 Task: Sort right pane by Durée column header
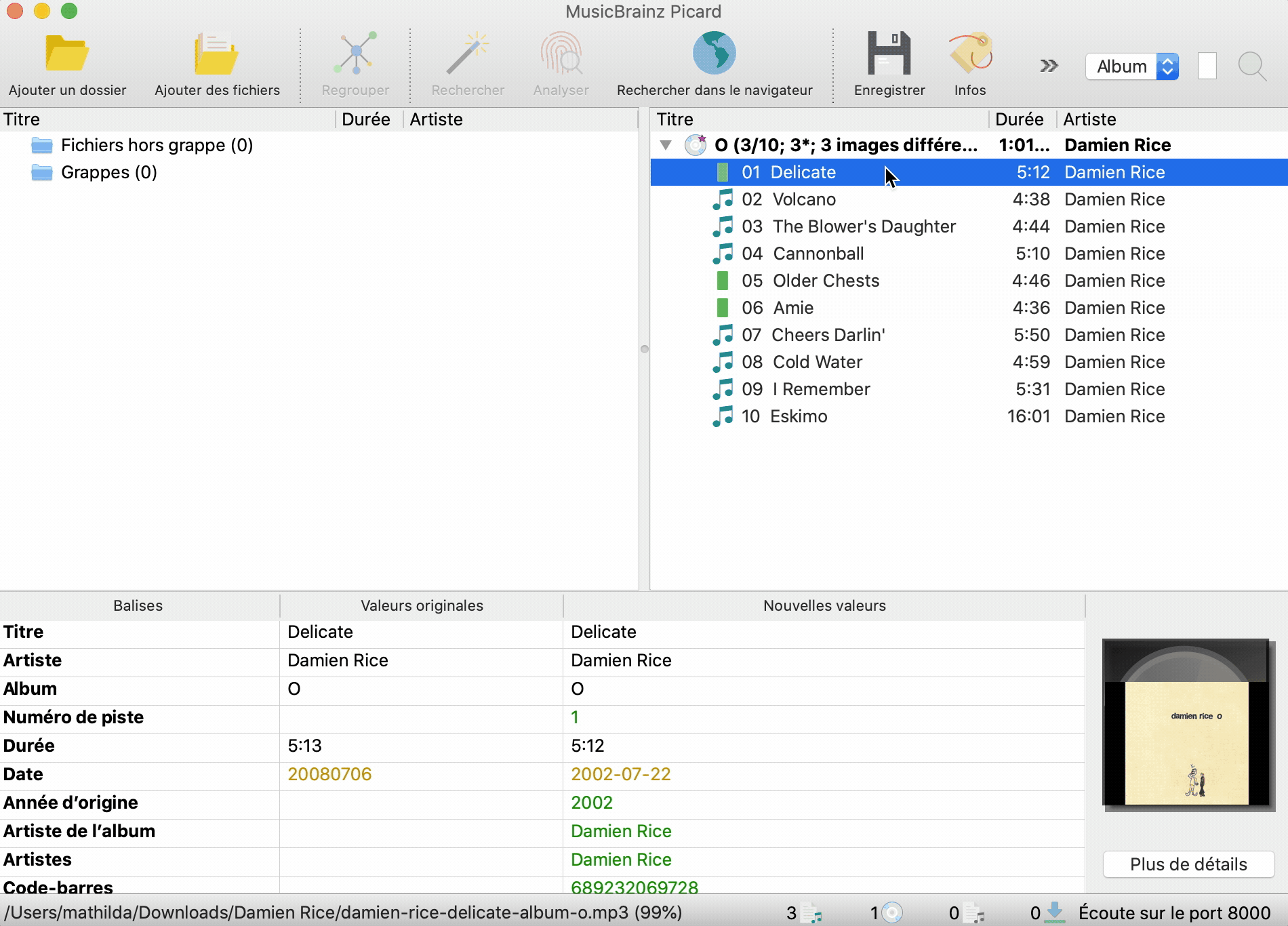(x=1023, y=119)
